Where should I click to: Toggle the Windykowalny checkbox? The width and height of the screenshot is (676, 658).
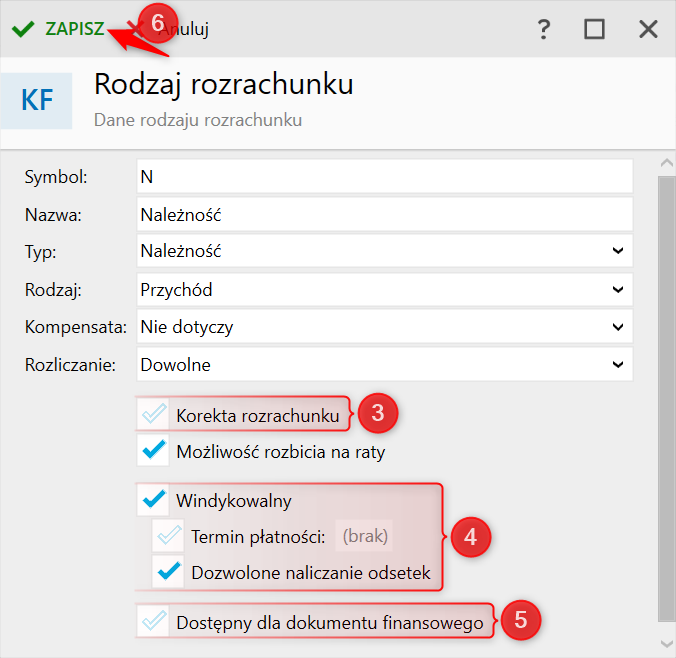click(153, 500)
